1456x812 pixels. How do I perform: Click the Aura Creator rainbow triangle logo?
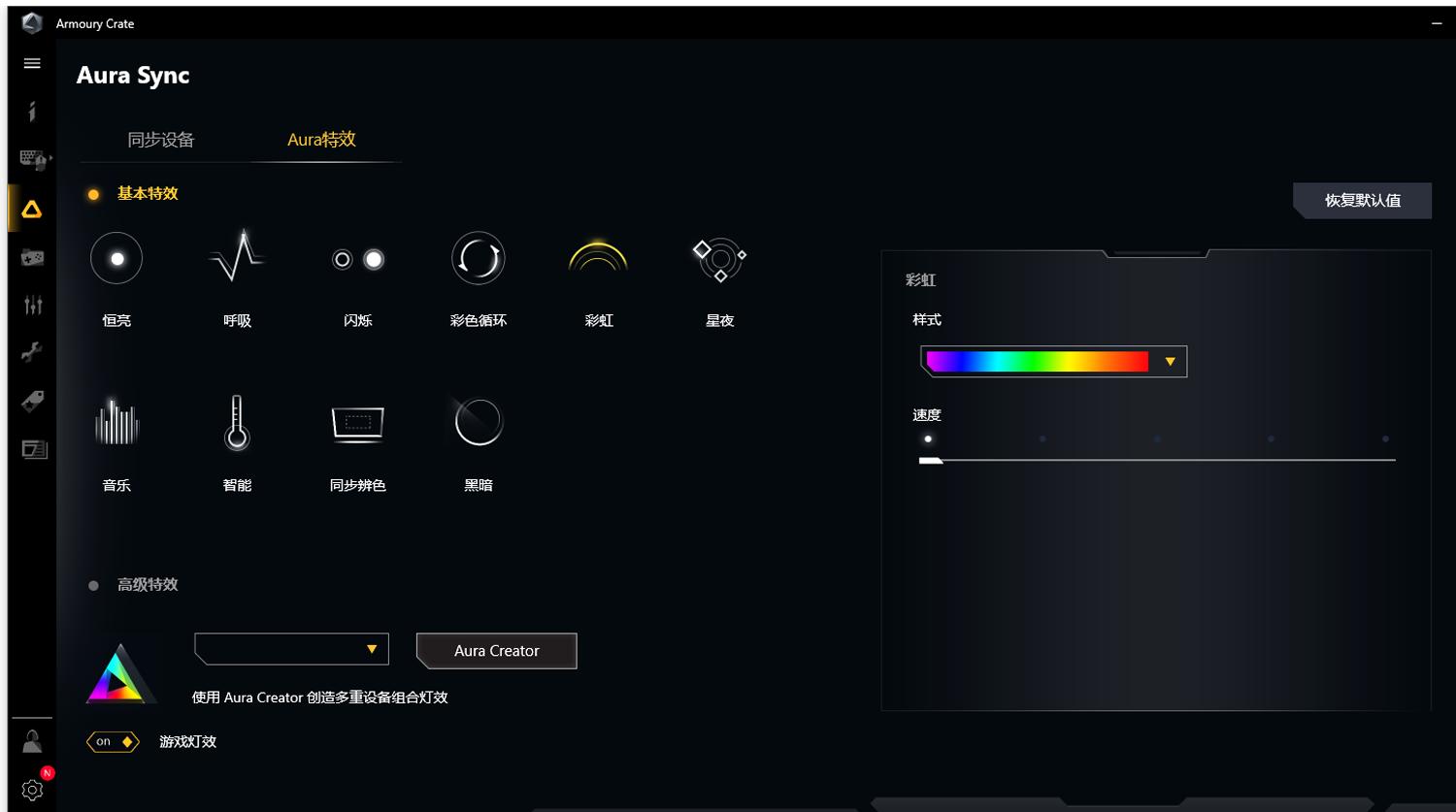(120, 672)
